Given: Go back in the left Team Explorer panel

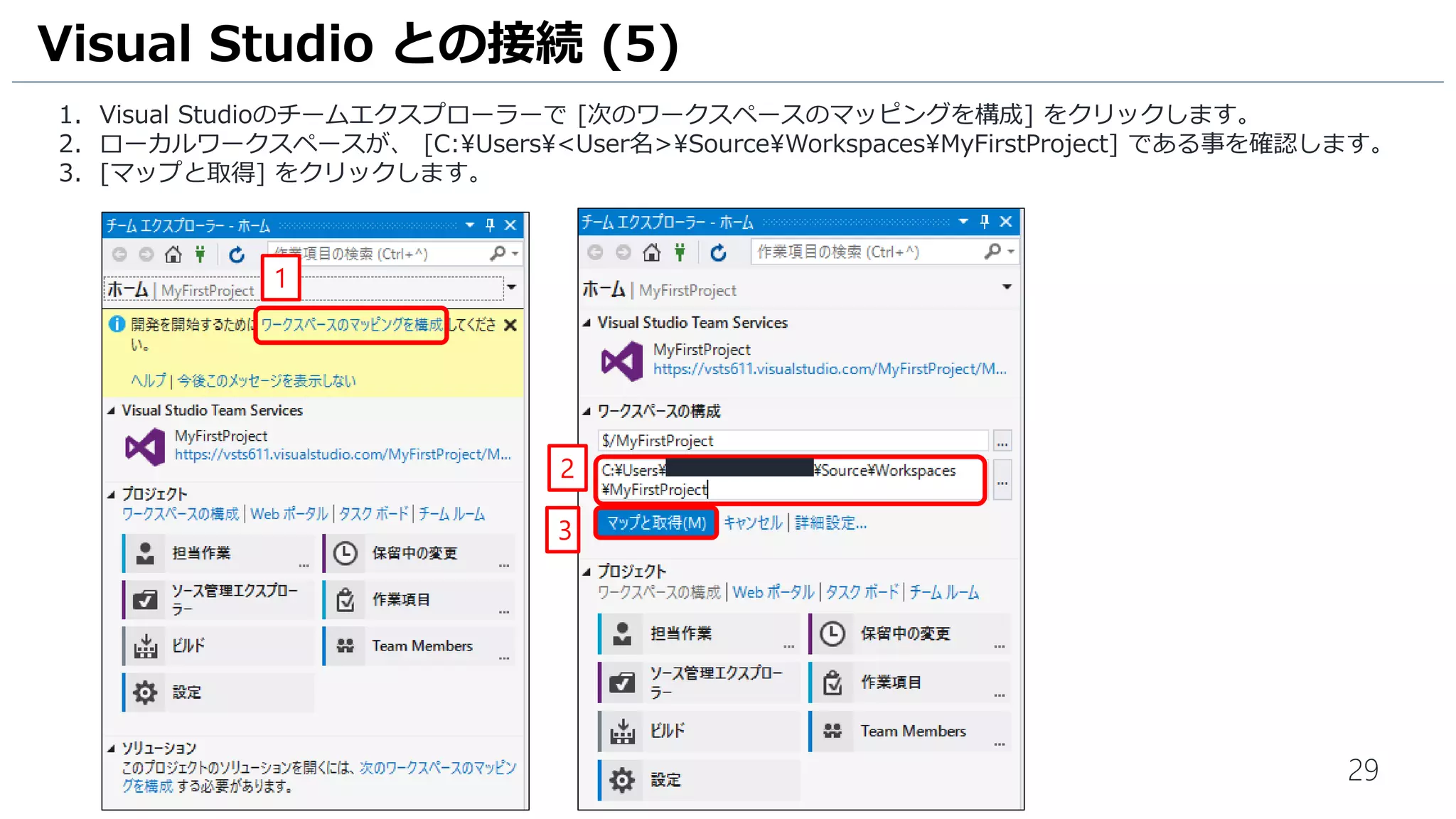Looking at the screenshot, I should pos(119,254).
